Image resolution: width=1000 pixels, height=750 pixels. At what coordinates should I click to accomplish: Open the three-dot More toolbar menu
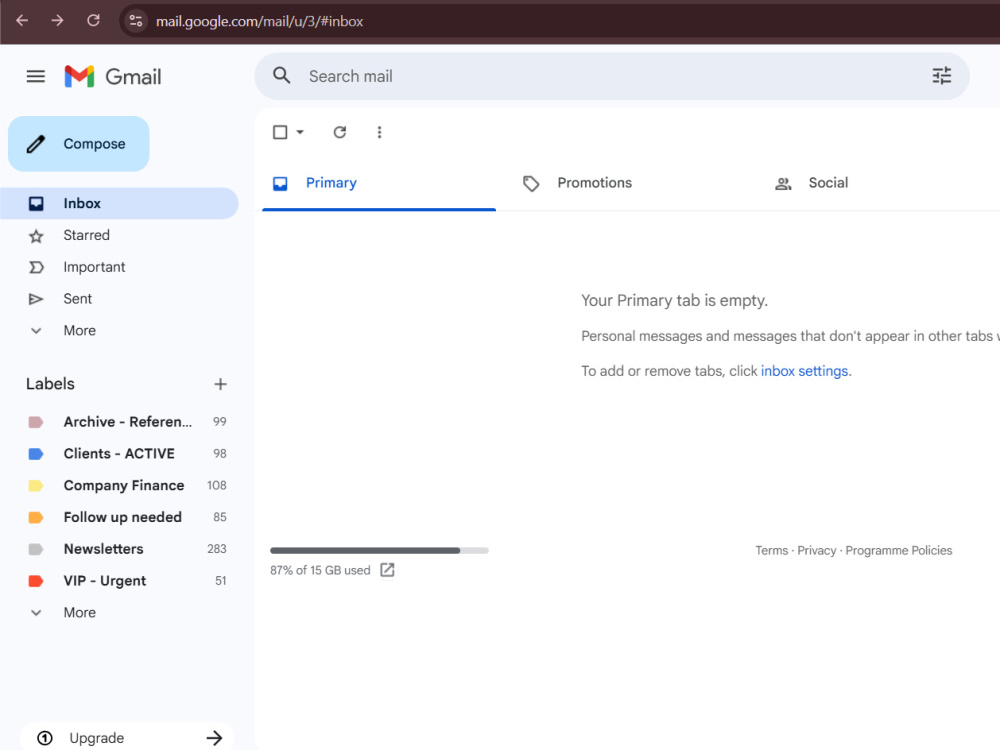(x=379, y=132)
